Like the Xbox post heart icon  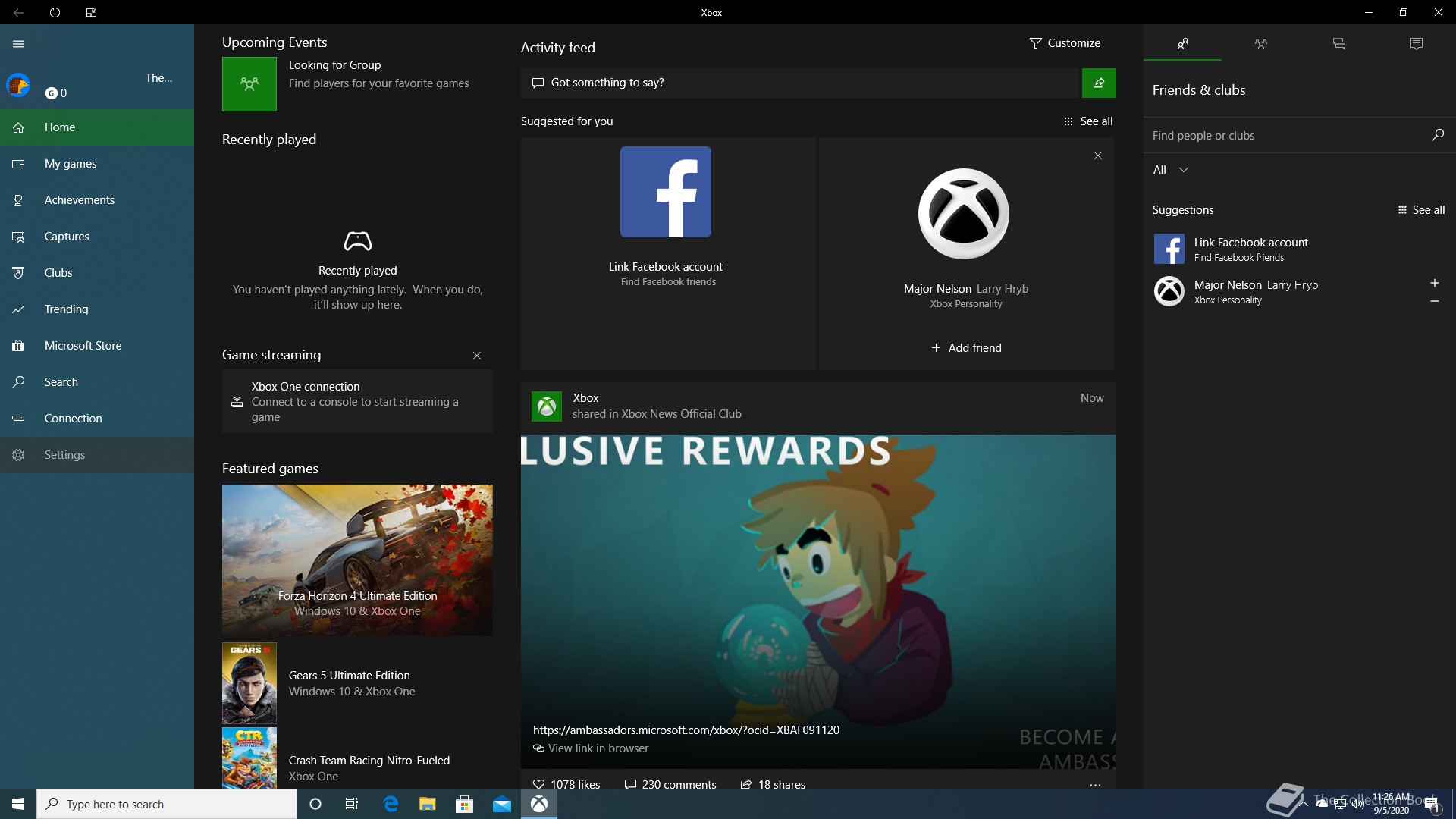click(539, 784)
